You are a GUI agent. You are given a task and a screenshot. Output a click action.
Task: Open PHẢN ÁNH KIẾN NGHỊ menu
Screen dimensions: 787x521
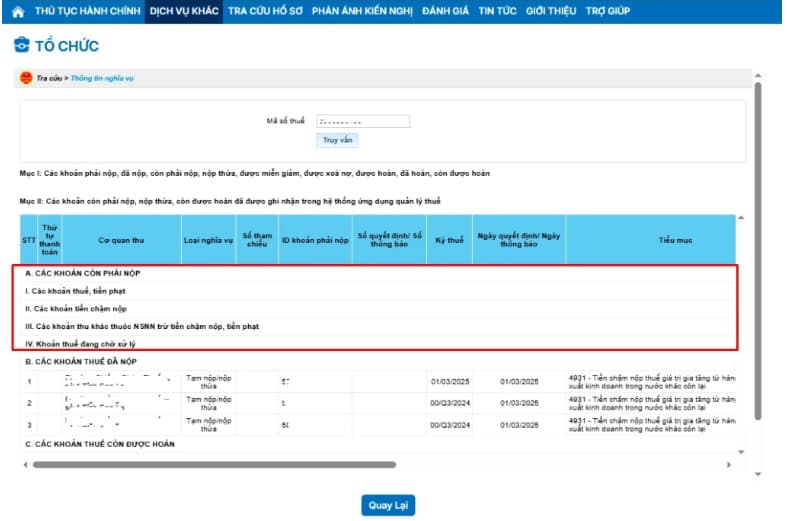click(x=362, y=11)
